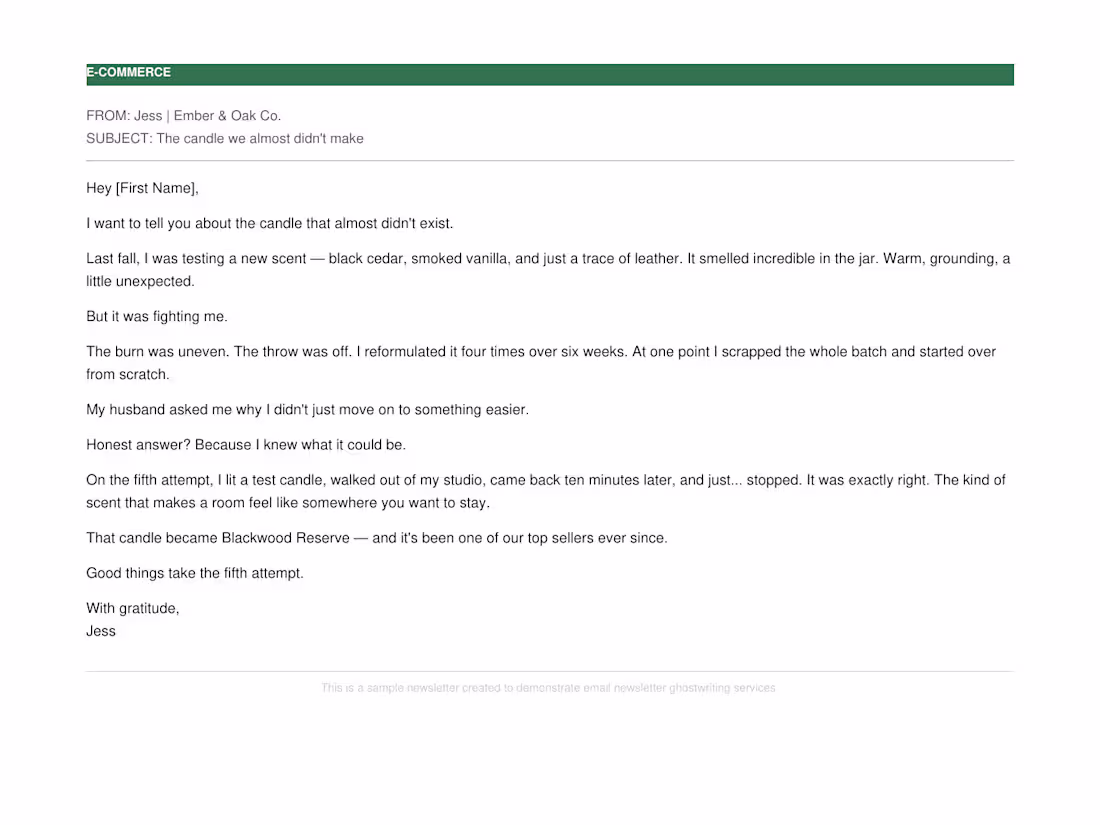Select the FROM: Jess | Ember & Oak Co. line
Image resolution: width=1100 pixels, height=825 pixels.
[184, 116]
